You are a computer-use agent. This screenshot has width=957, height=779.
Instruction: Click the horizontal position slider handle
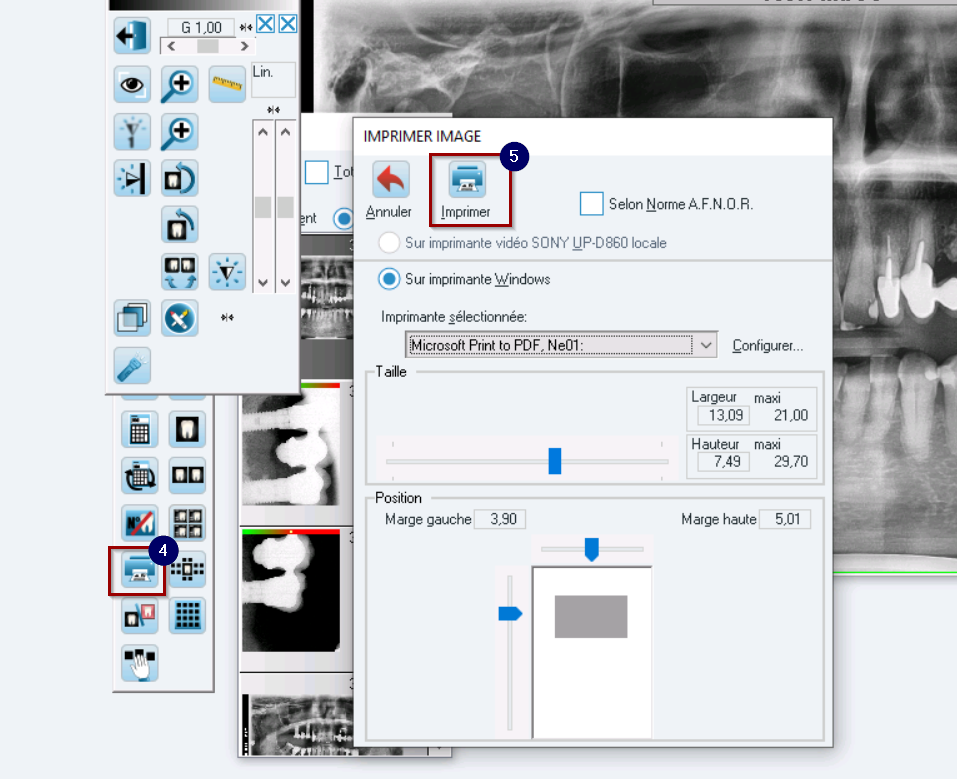click(591, 549)
